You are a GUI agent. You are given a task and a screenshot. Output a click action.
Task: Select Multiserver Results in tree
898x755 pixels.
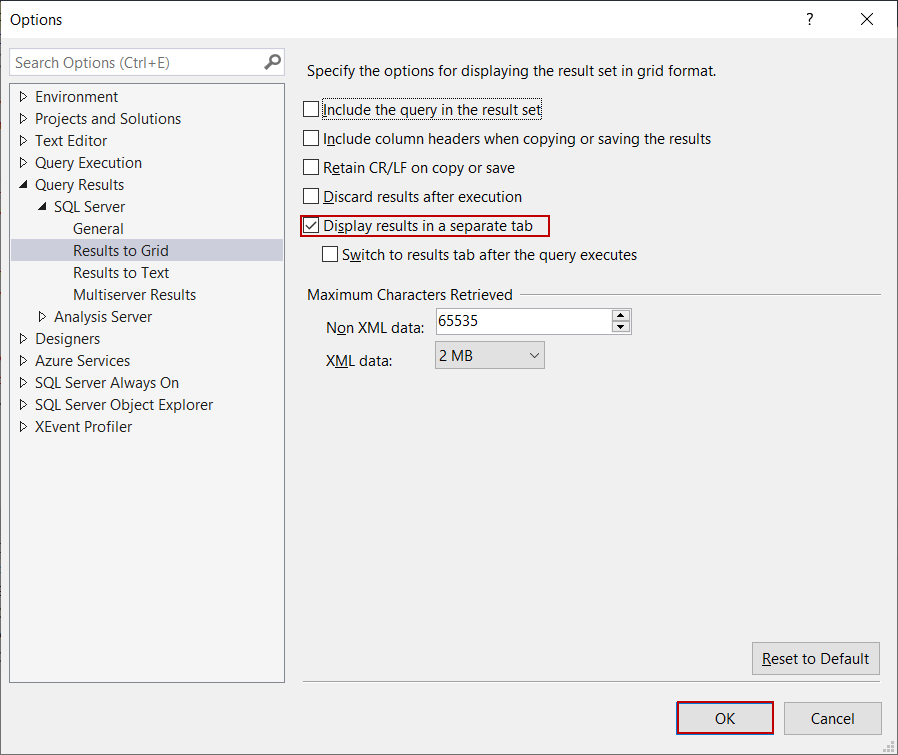(x=134, y=295)
